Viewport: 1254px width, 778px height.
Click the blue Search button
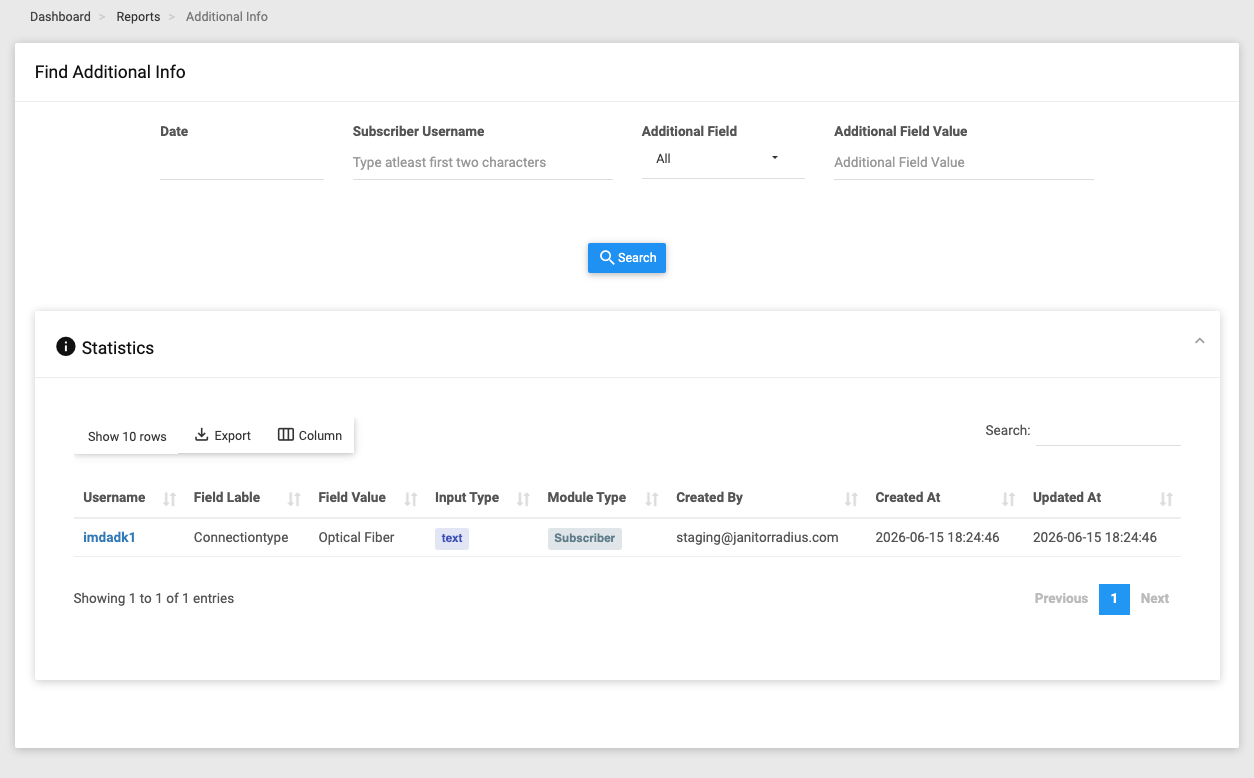(627, 258)
